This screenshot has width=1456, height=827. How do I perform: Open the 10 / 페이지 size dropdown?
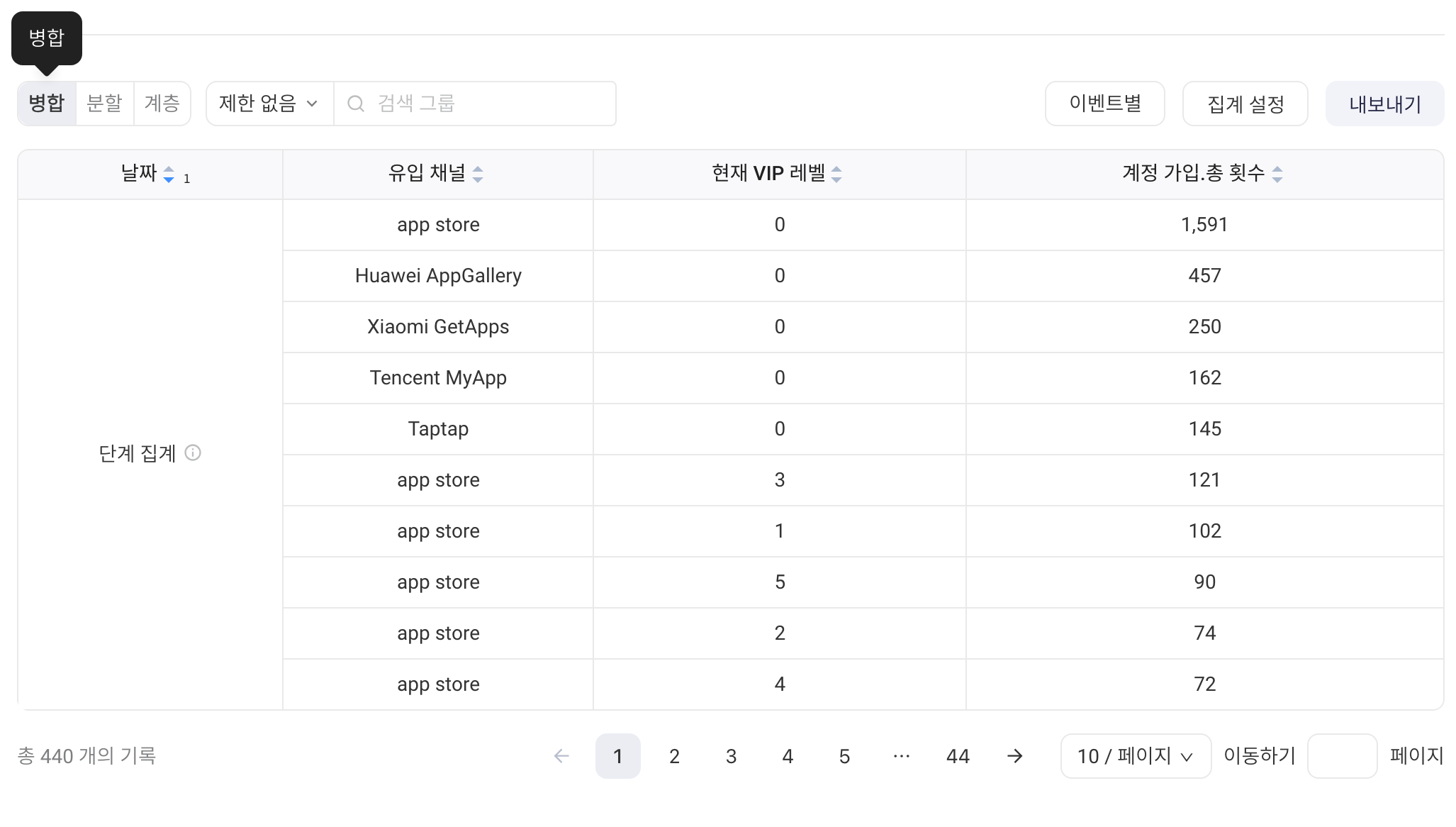point(1136,756)
